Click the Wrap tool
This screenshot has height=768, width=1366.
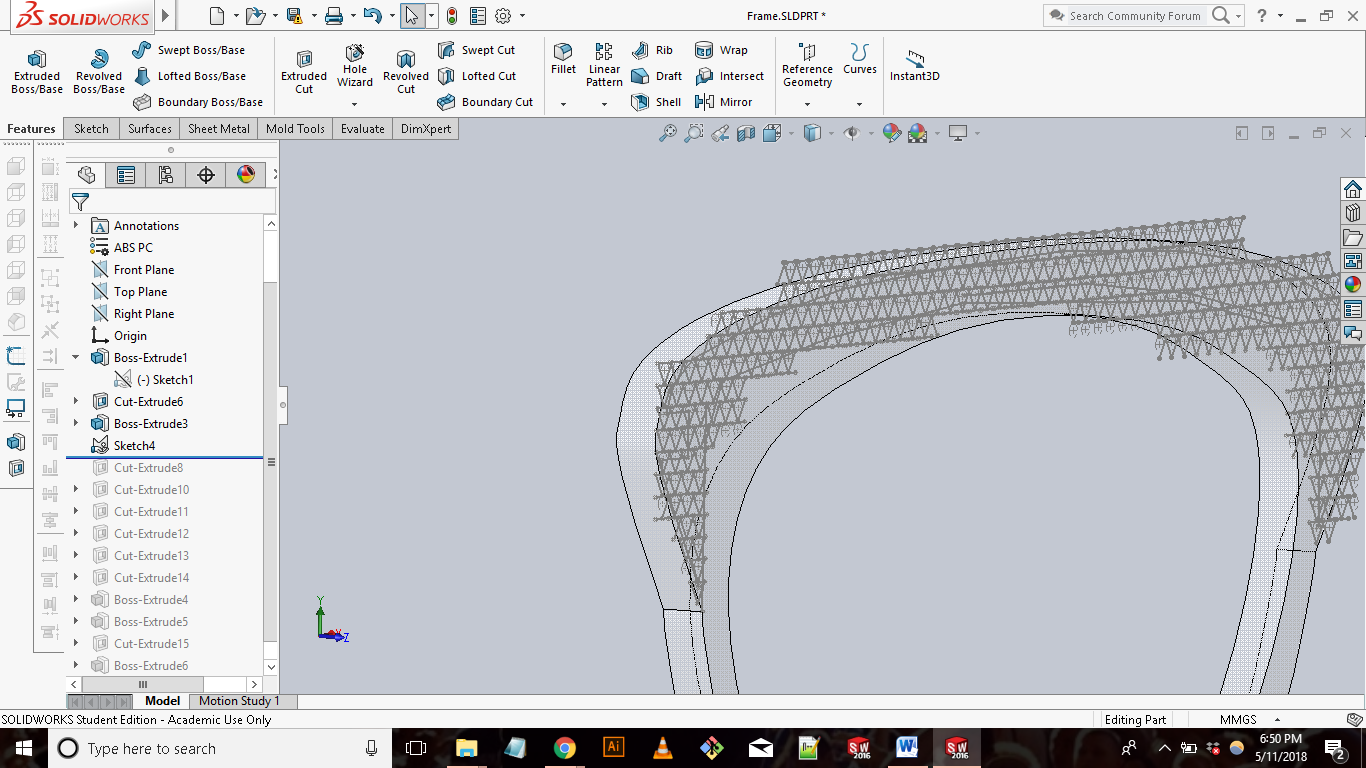721,50
